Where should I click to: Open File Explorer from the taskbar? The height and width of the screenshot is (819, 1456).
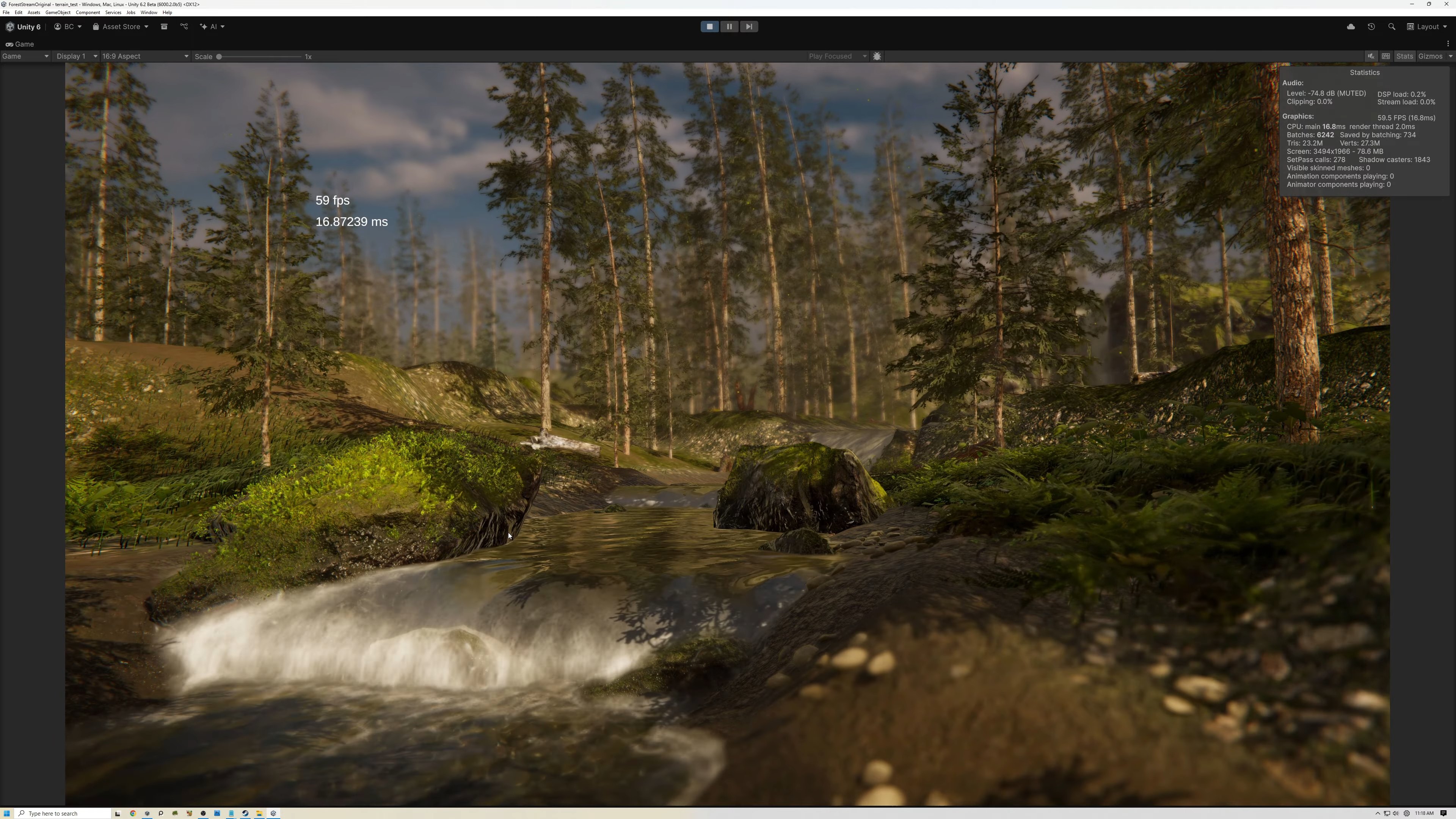(x=259, y=813)
